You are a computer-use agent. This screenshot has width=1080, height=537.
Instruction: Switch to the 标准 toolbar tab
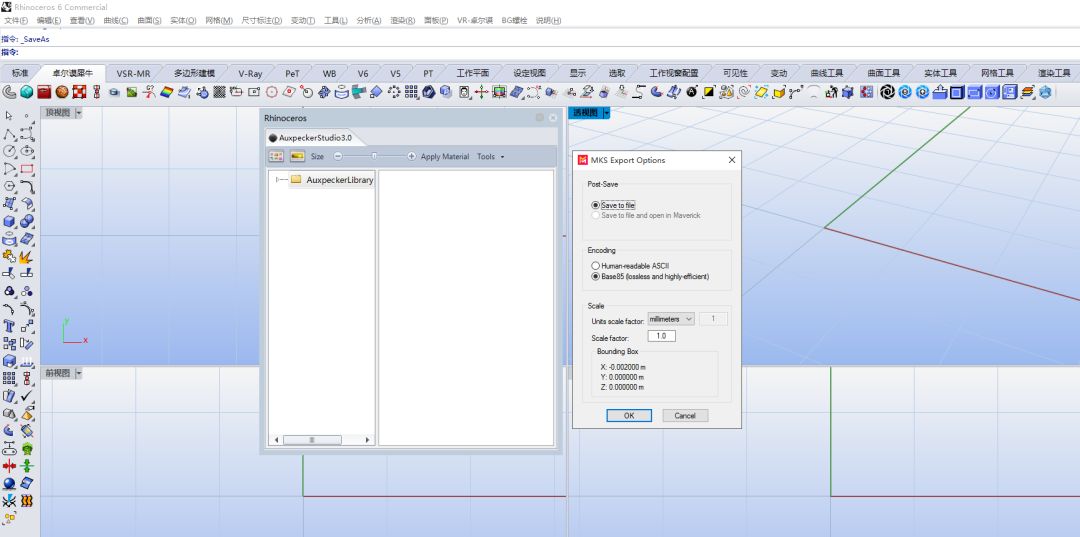(x=19, y=73)
